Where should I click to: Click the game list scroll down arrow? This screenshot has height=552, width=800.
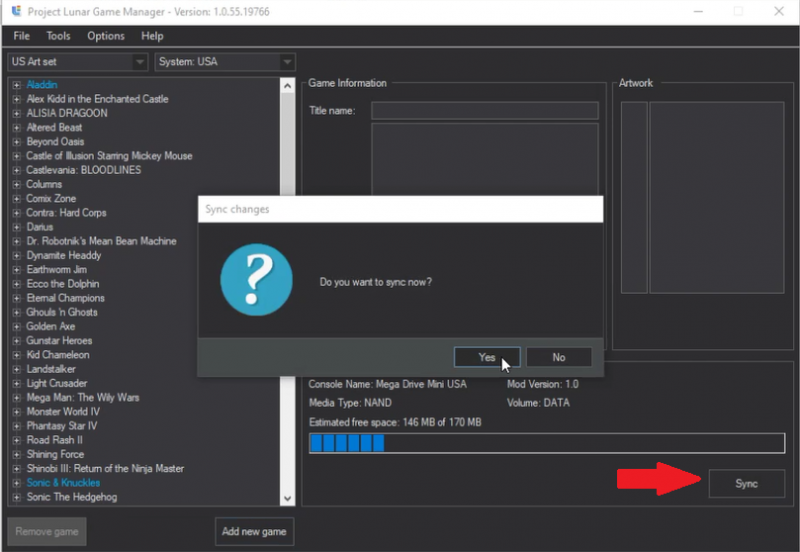[287, 498]
